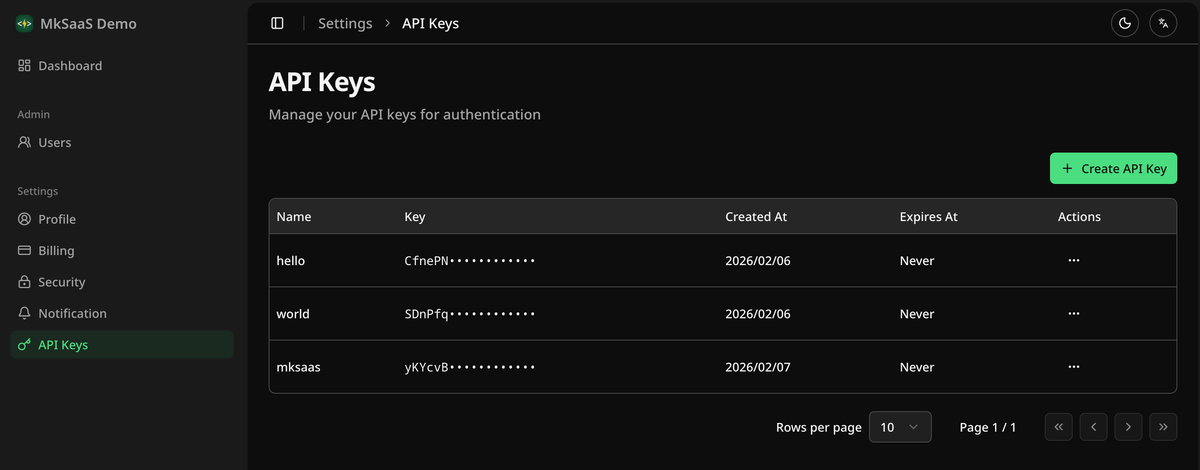Open actions menu for mksaas key
This screenshot has width=1200, height=470.
(x=1073, y=367)
